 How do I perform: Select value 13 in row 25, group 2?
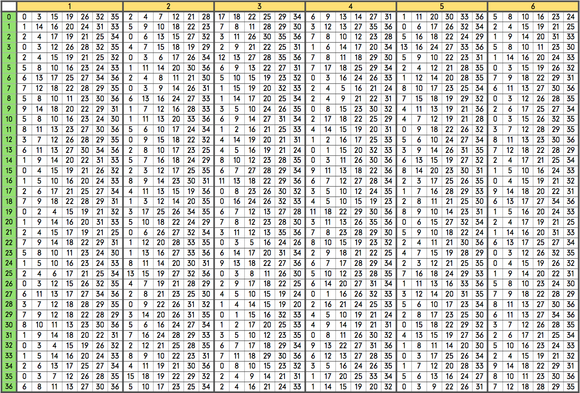(131, 273)
